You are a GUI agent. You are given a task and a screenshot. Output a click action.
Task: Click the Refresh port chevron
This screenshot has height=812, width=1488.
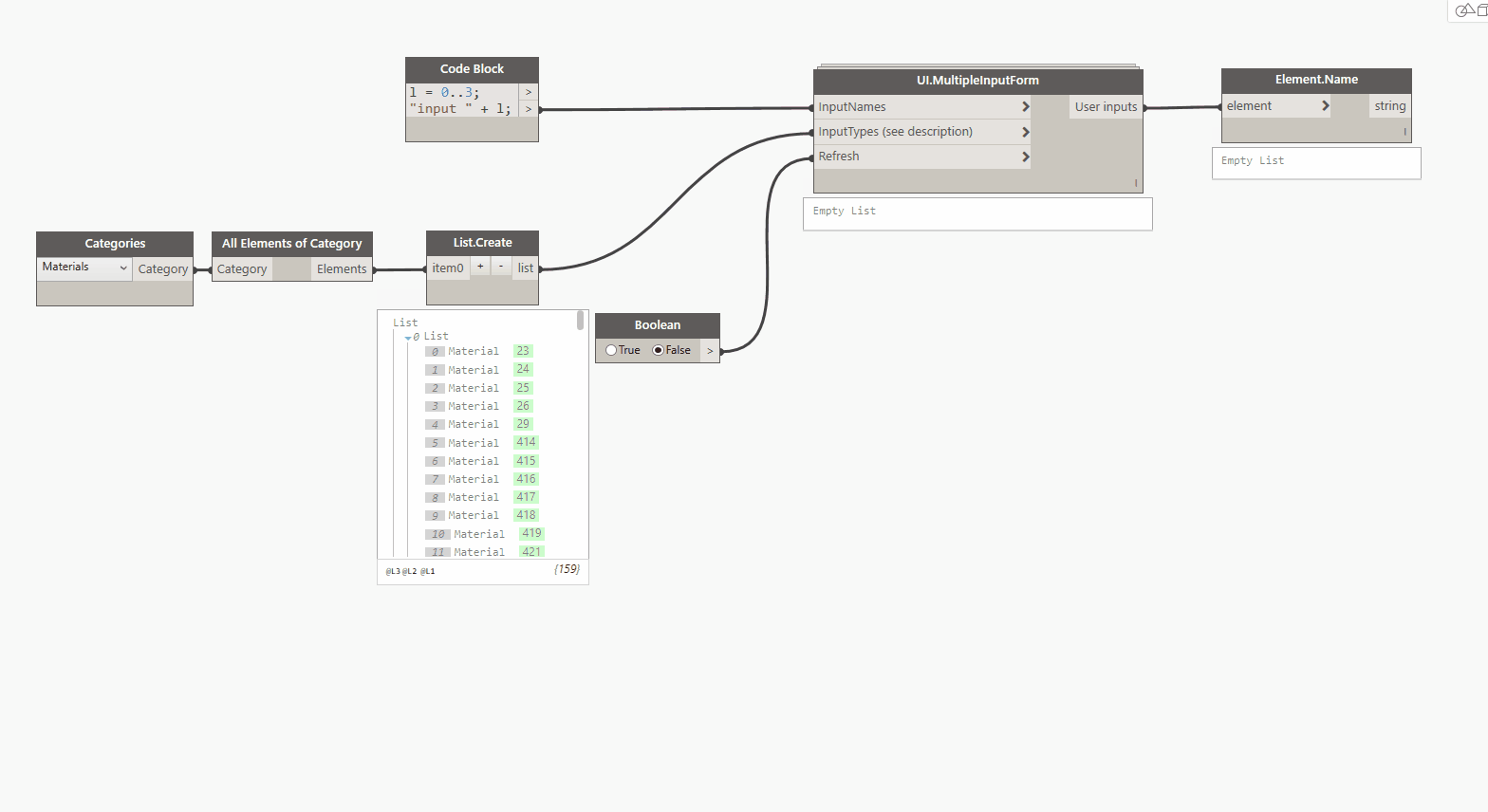pos(1025,157)
